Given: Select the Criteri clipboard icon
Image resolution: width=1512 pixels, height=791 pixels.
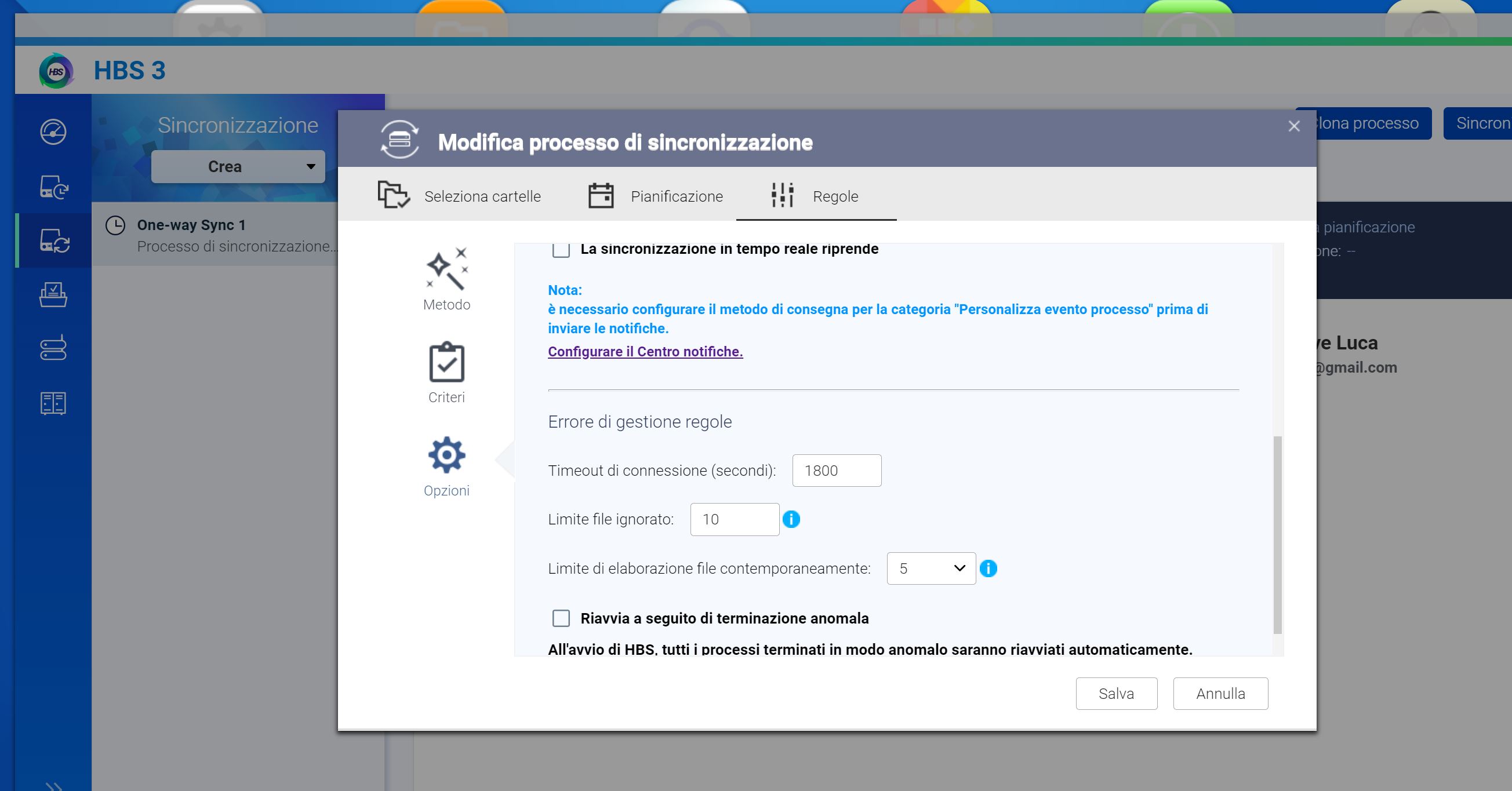Looking at the screenshot, I should [446, 362].
